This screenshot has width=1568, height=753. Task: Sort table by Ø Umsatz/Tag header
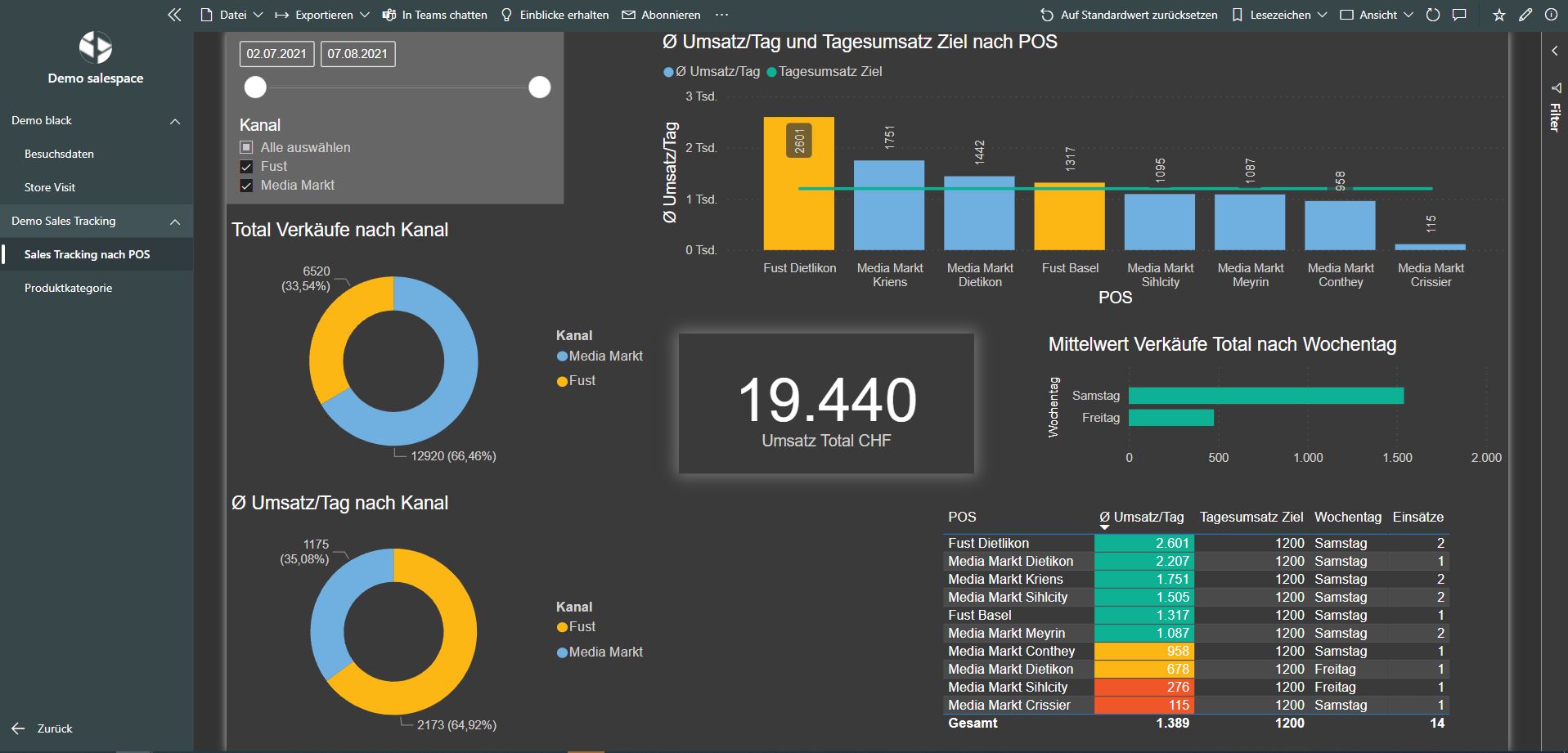click(1141, 517)
